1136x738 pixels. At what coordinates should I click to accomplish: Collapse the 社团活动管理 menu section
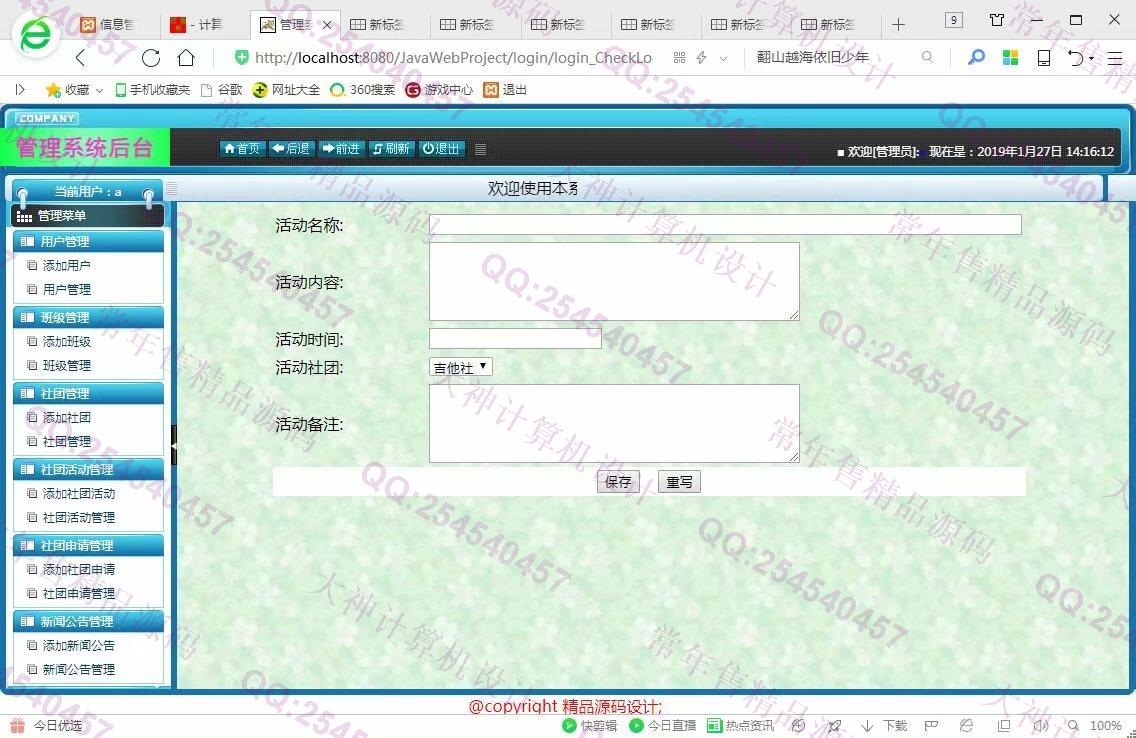point(88,469)
